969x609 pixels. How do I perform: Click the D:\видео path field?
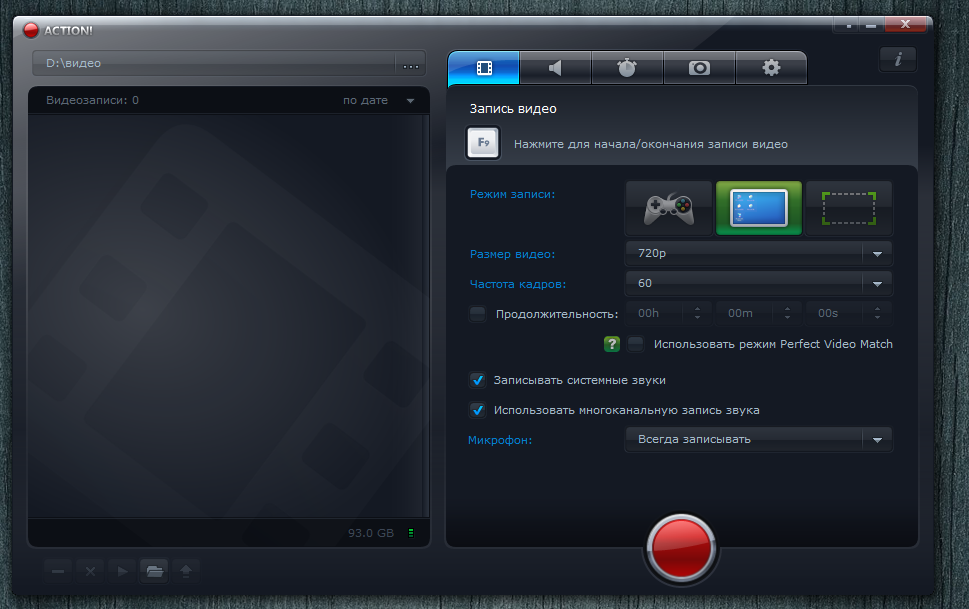pyautogui.click(x=214, y=63)
